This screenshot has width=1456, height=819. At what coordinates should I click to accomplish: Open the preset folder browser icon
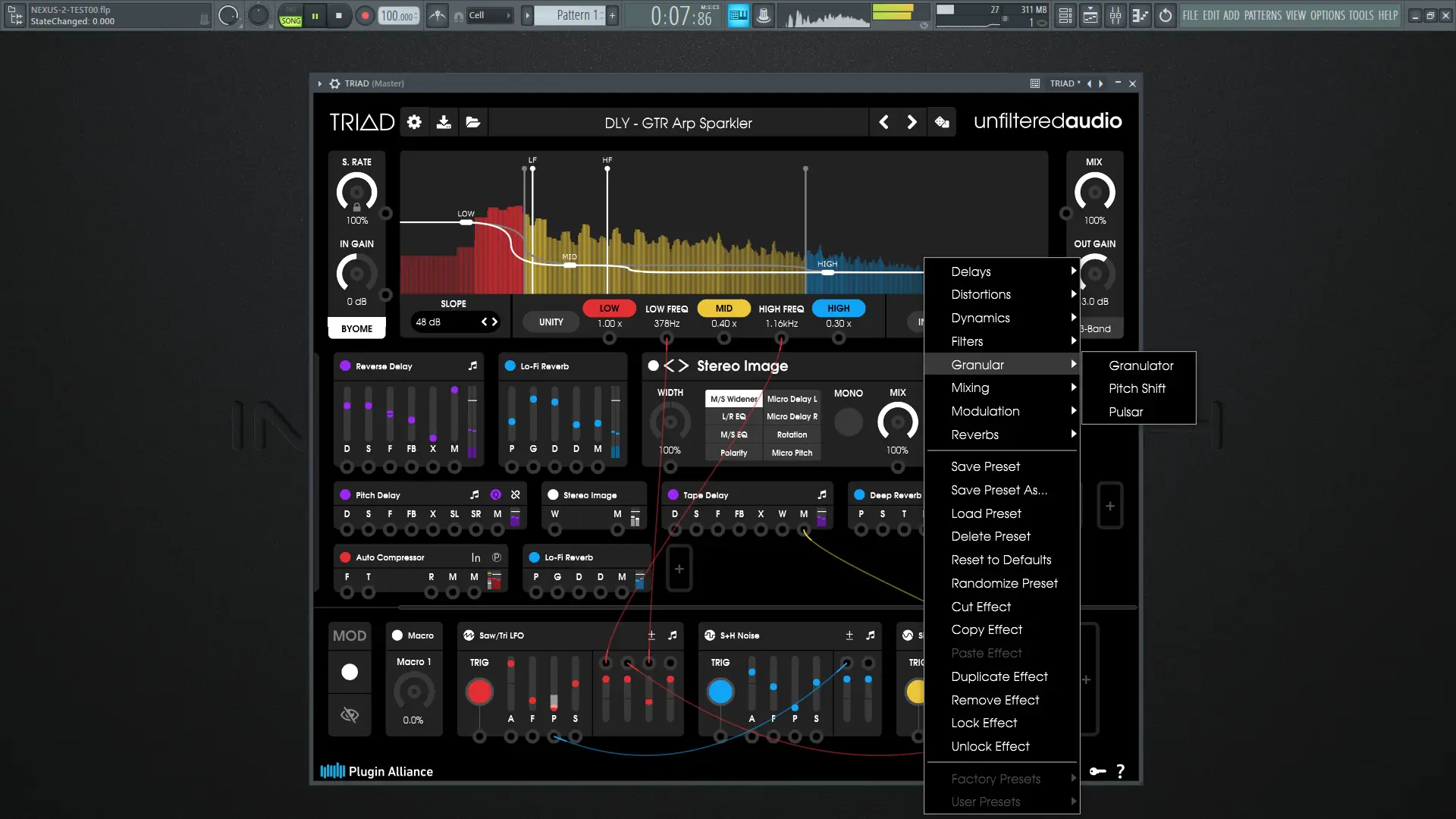(x=473, y=122)
